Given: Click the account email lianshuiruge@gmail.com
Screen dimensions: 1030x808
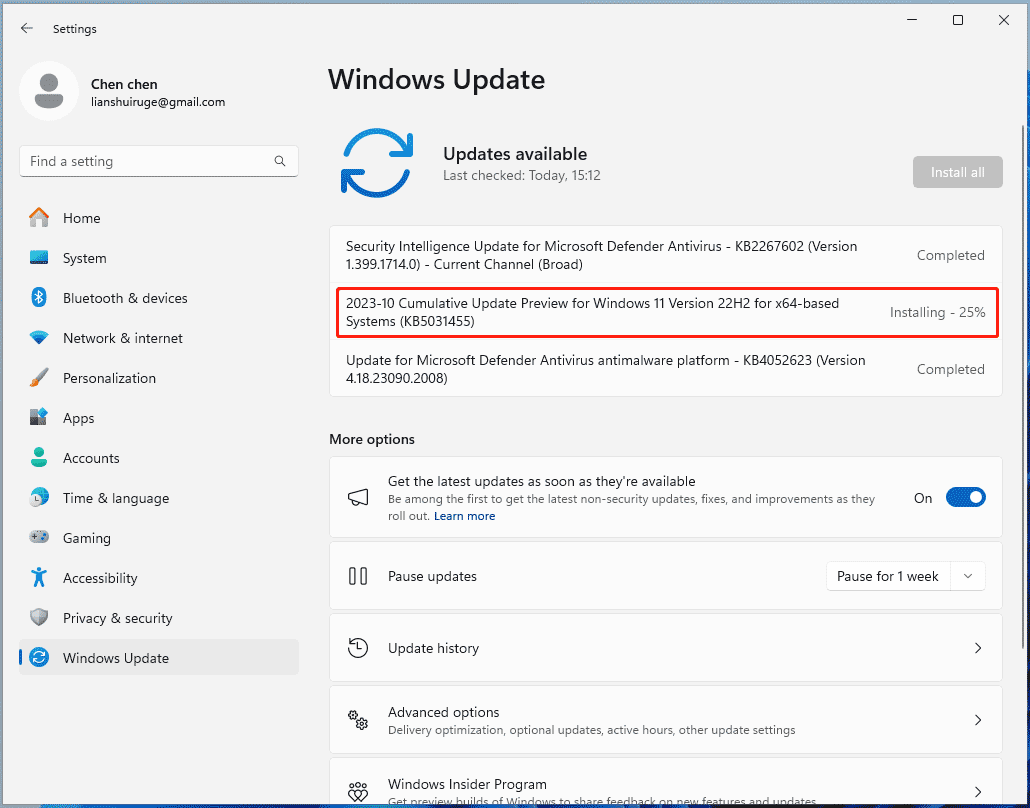Looking at the screenshot, I should point(158,102).
